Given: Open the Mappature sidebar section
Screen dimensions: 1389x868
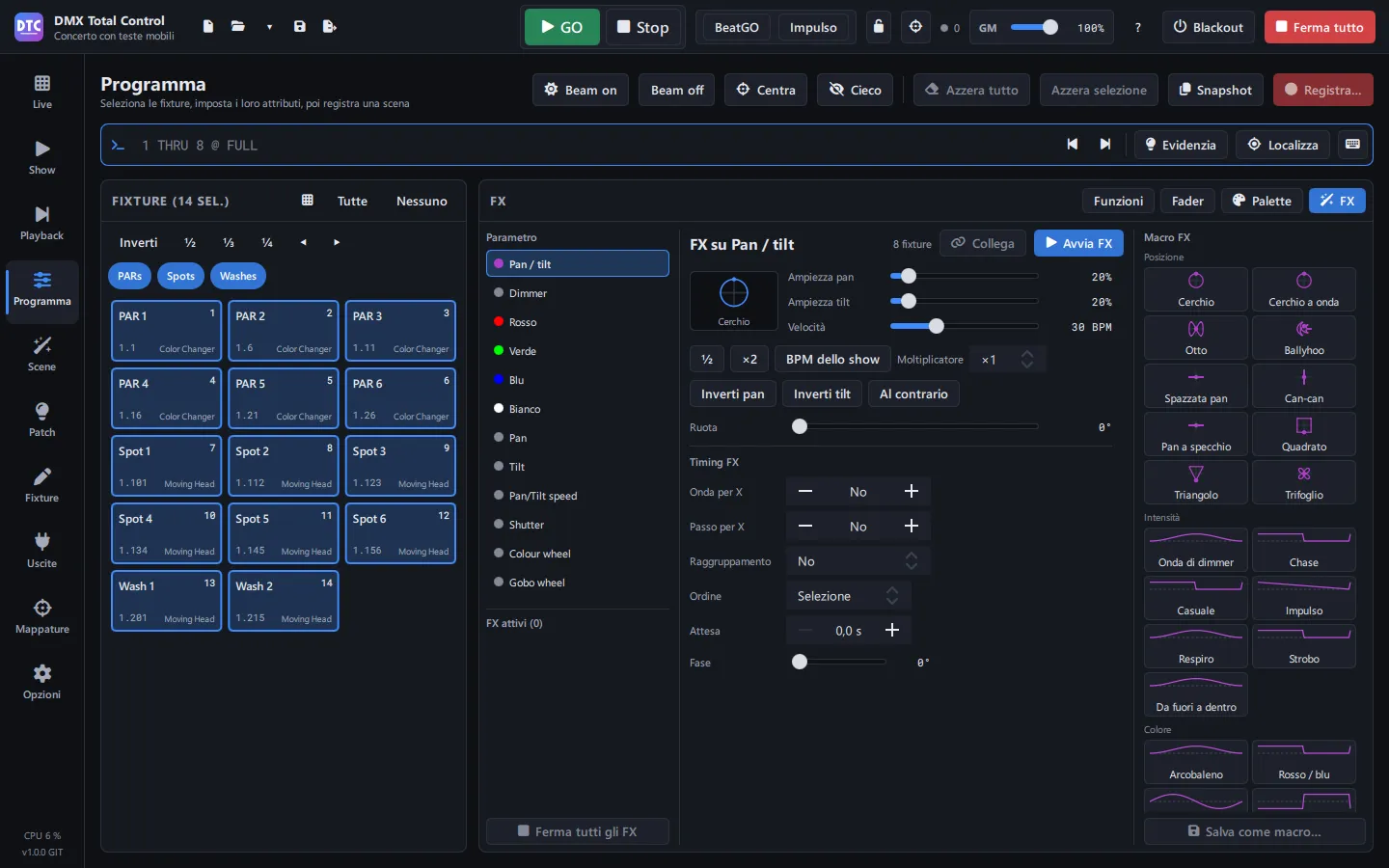Looking at the screenshot, I should coord(41,616).
